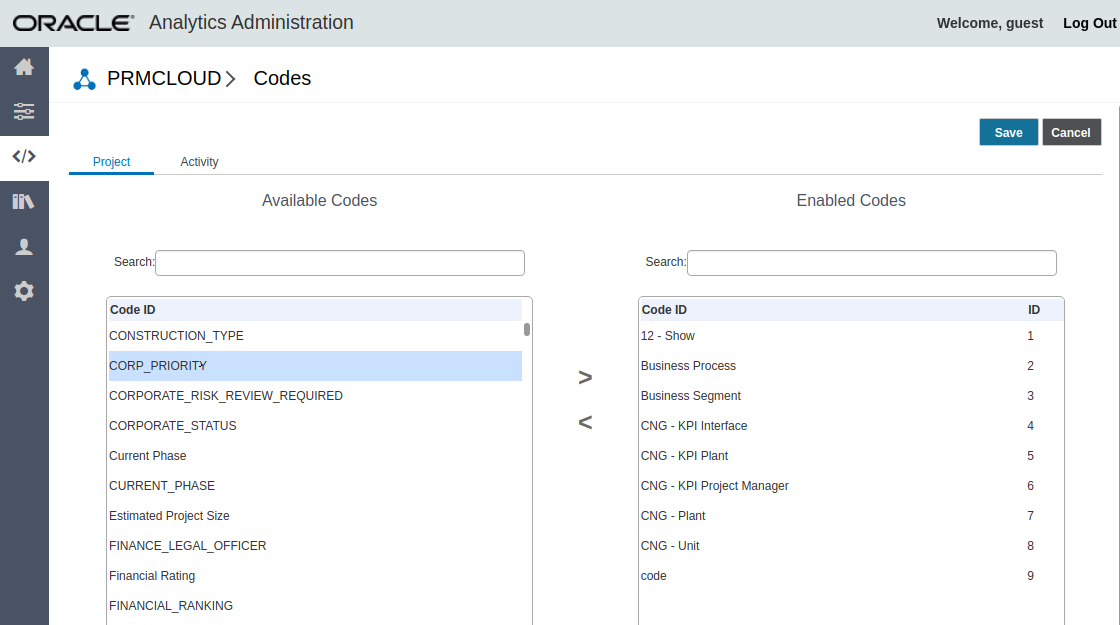Click the Enabled Codes search field

[872, 262]
